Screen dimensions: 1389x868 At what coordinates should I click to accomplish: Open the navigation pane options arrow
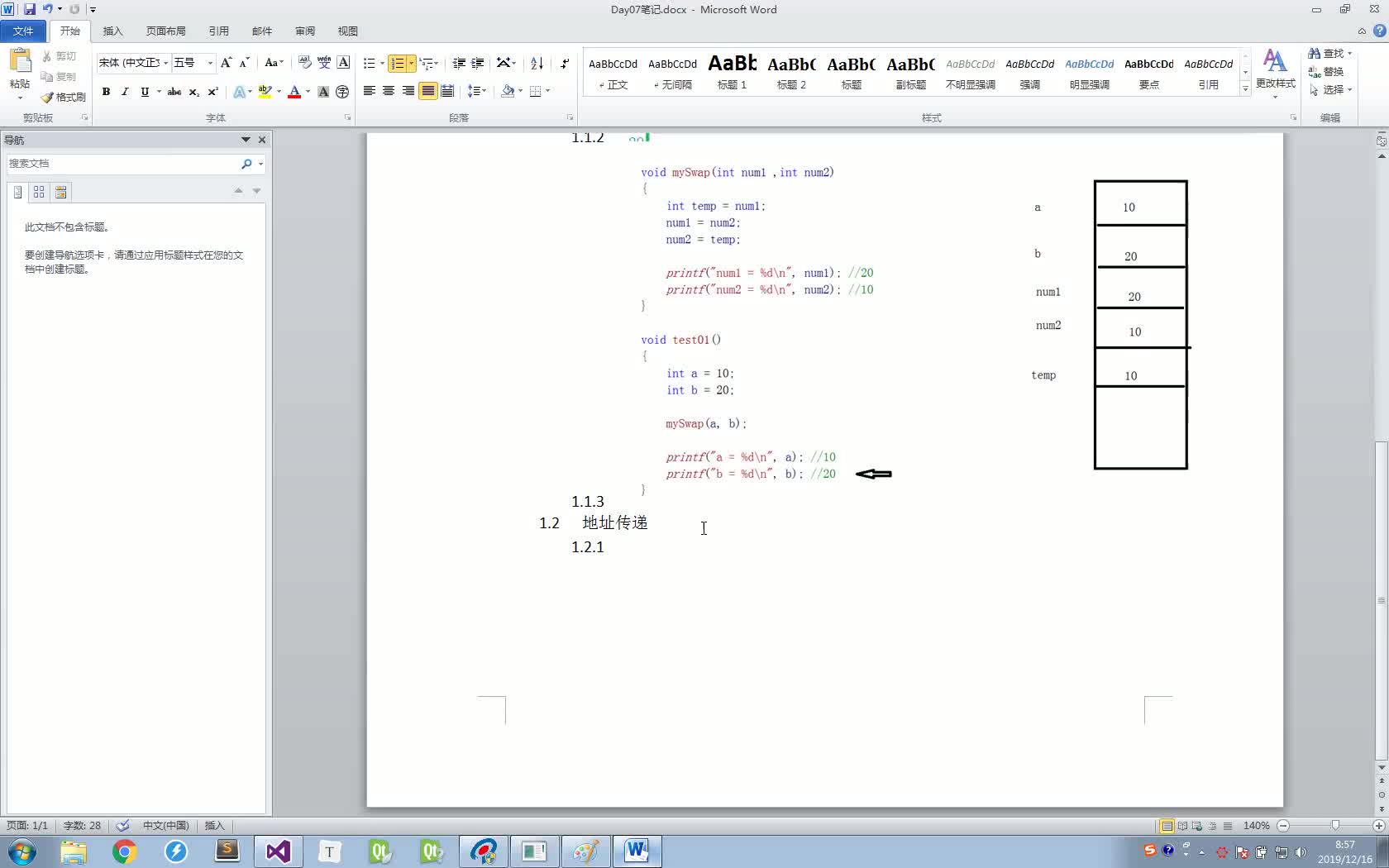246,140
